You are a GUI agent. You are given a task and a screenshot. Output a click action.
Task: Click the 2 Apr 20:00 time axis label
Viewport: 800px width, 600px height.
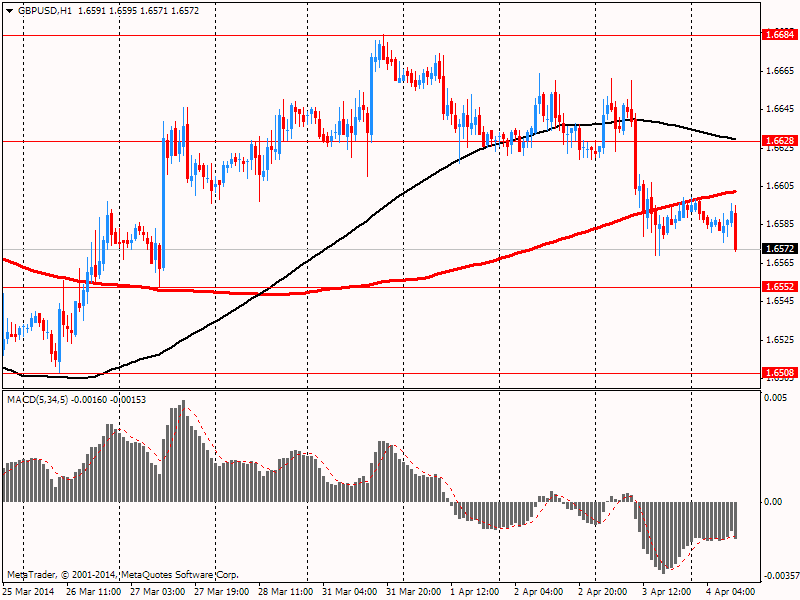click(x=603, y=592)
